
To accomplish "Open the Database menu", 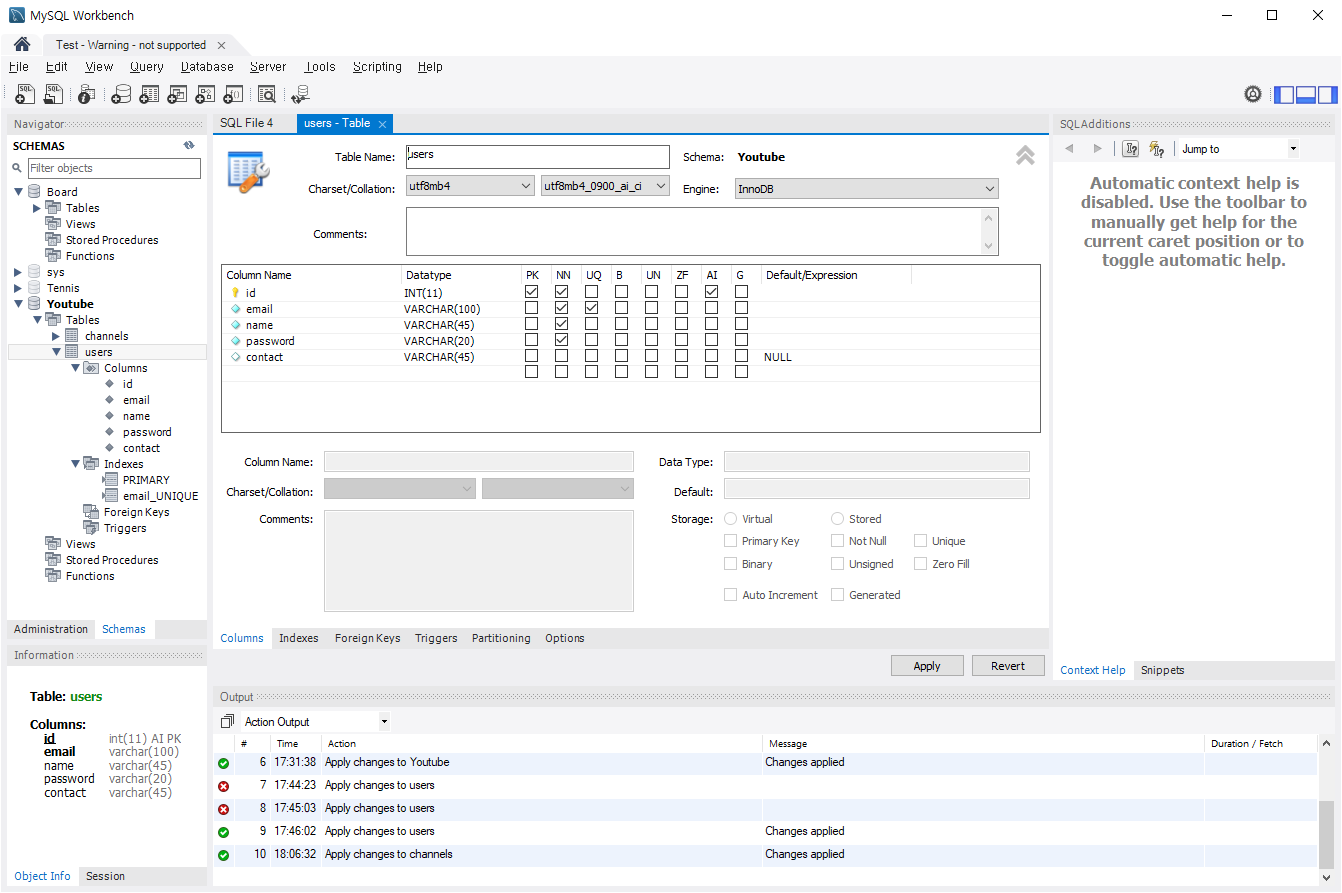I will click(x=207, y=67).
